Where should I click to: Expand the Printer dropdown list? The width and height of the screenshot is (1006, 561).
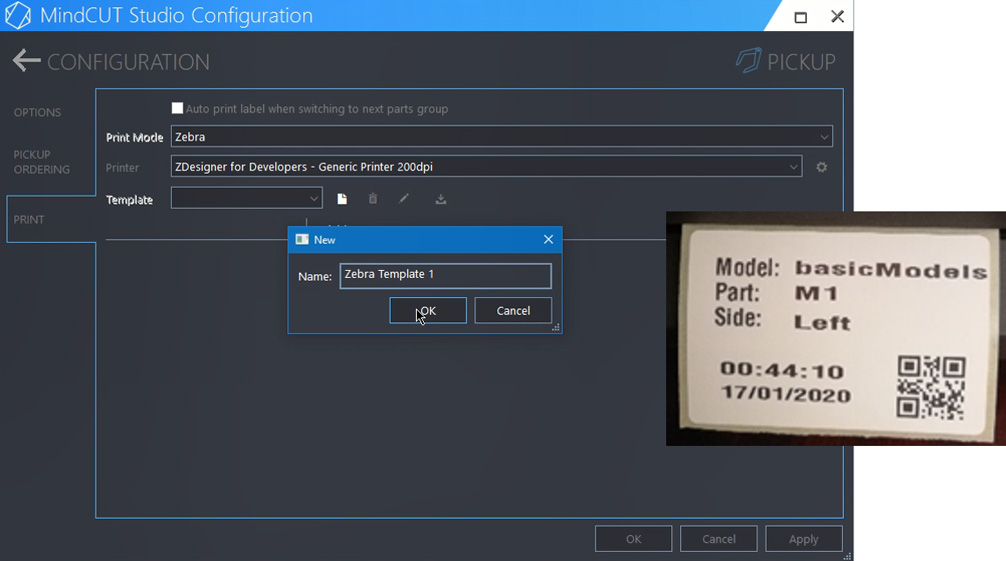point(486,167)
